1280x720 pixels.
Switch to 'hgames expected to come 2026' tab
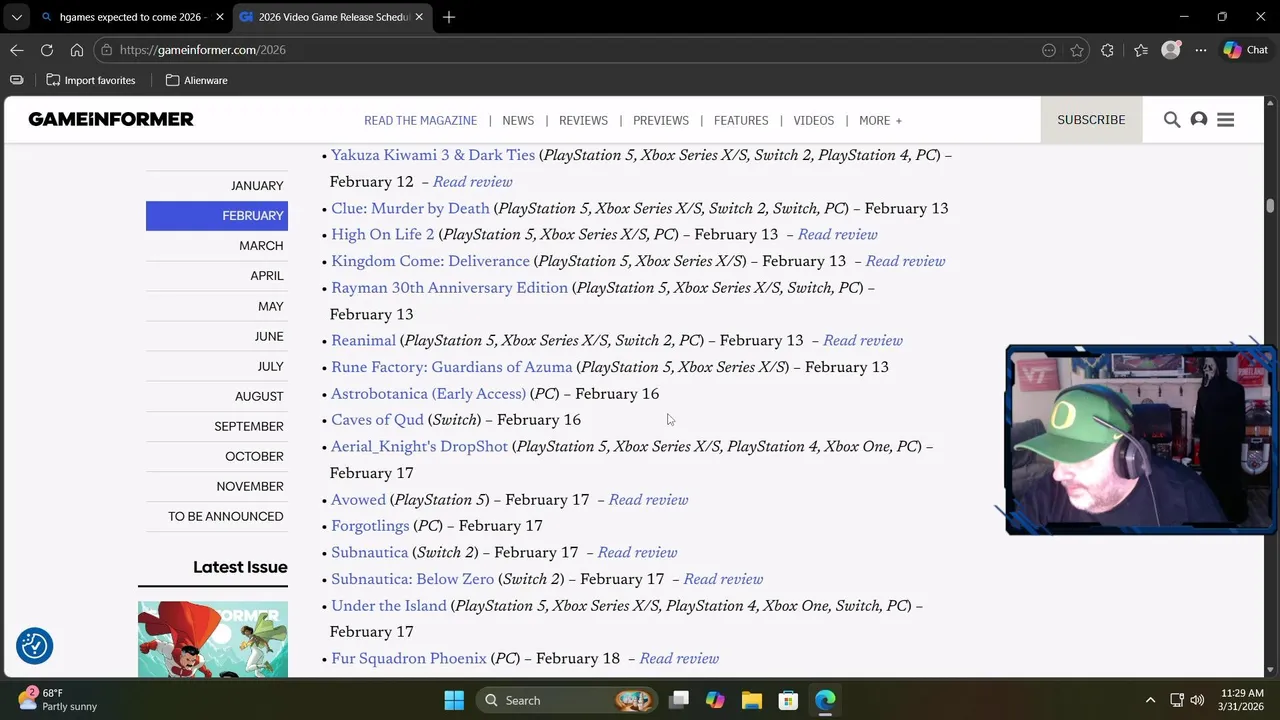132,17
